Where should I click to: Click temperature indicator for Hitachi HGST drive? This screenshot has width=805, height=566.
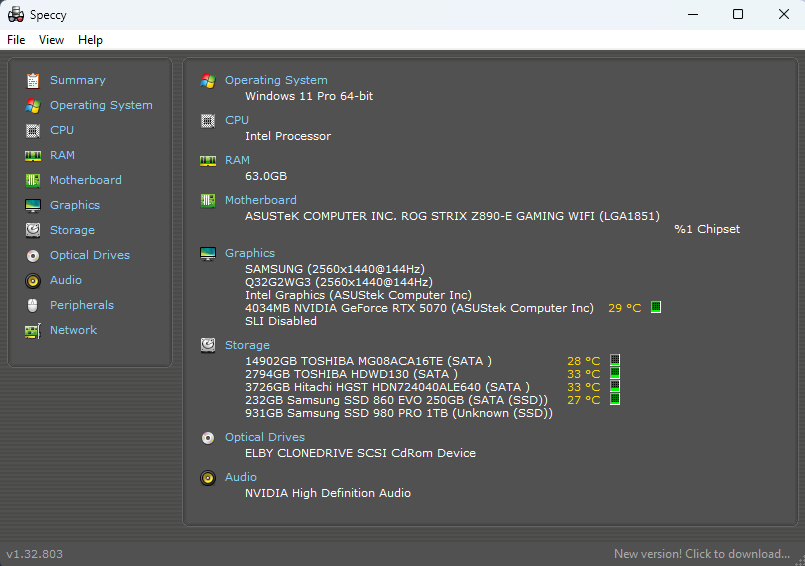615,386
